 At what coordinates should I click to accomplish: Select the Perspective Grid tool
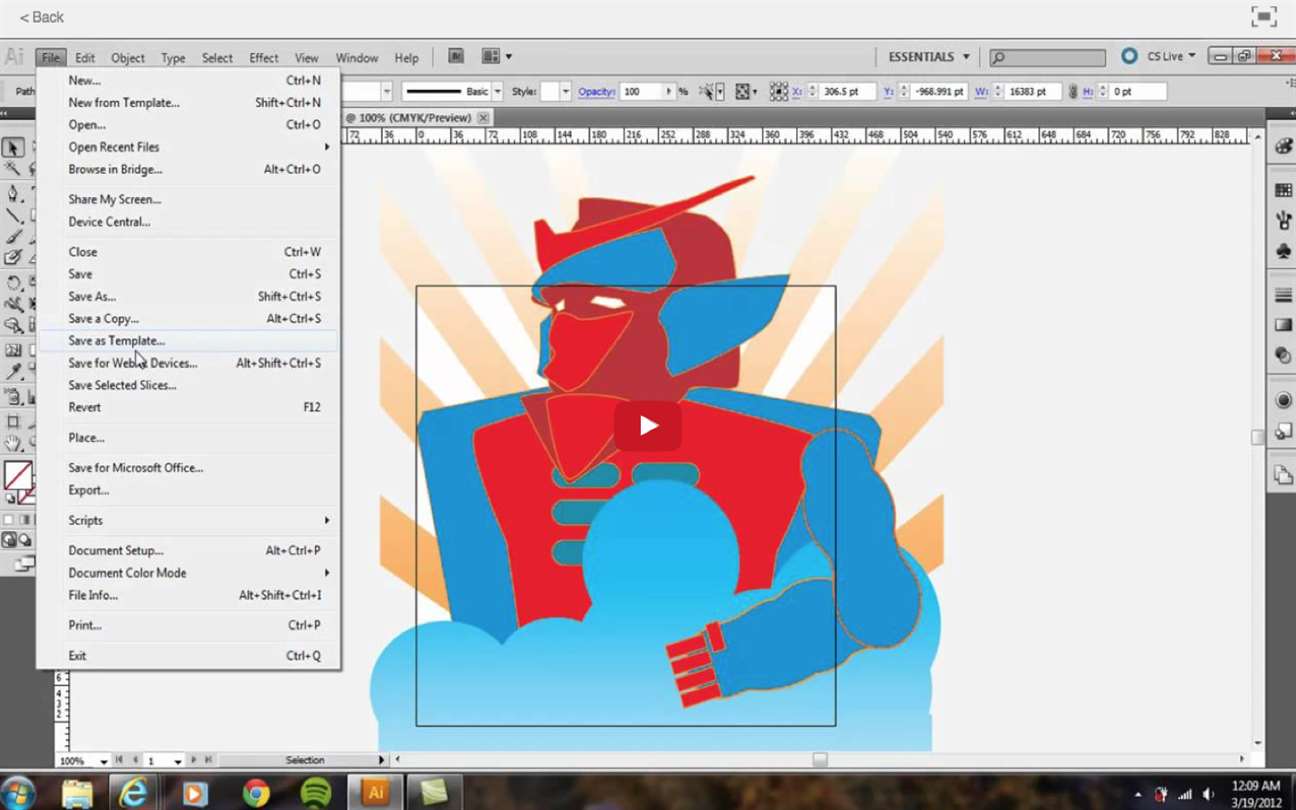click(13, 350)
